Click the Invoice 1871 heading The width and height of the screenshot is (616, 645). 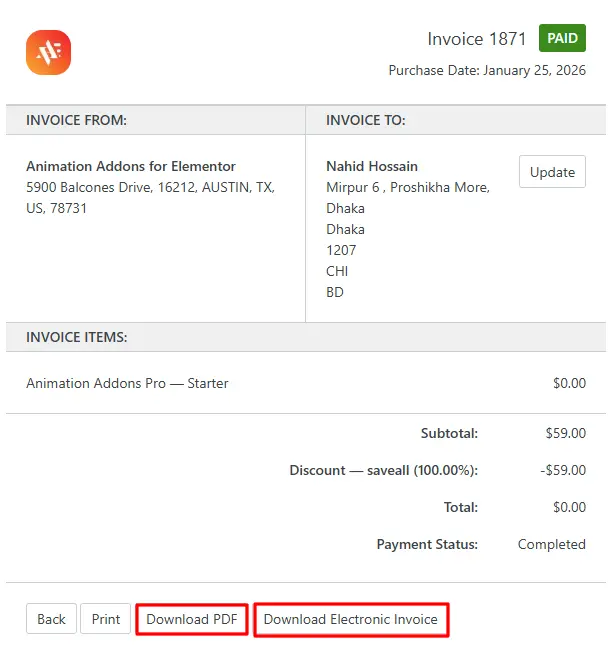(x=476, y=39)
